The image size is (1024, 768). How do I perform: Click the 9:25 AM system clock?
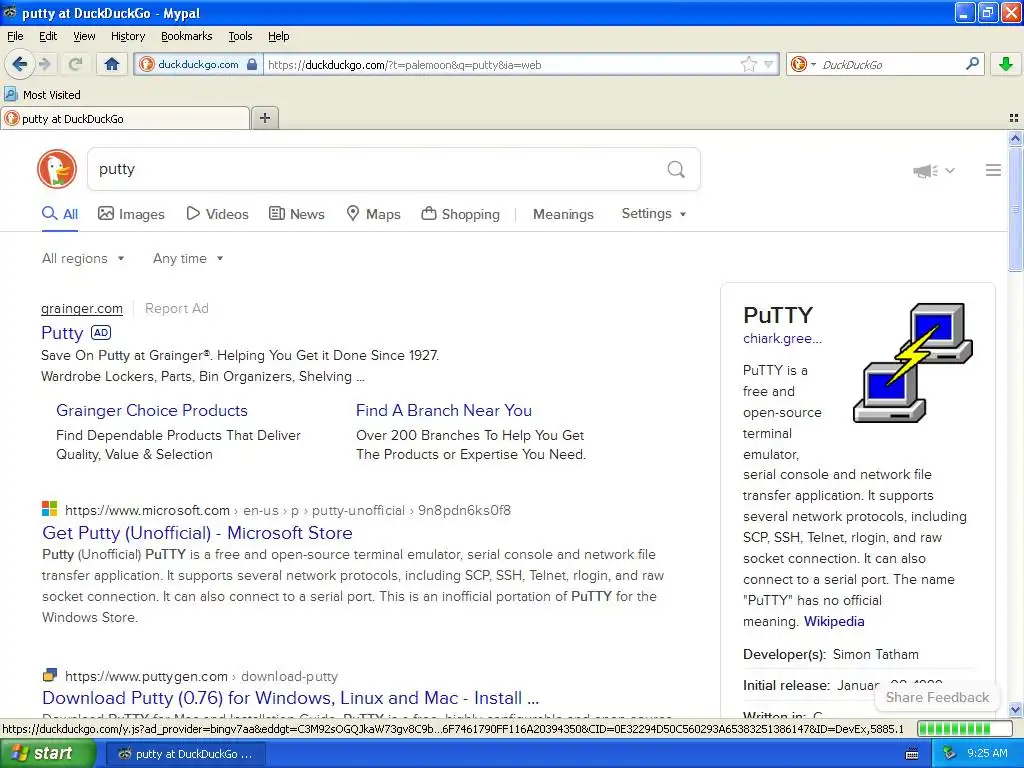click(x=987, y=754)
